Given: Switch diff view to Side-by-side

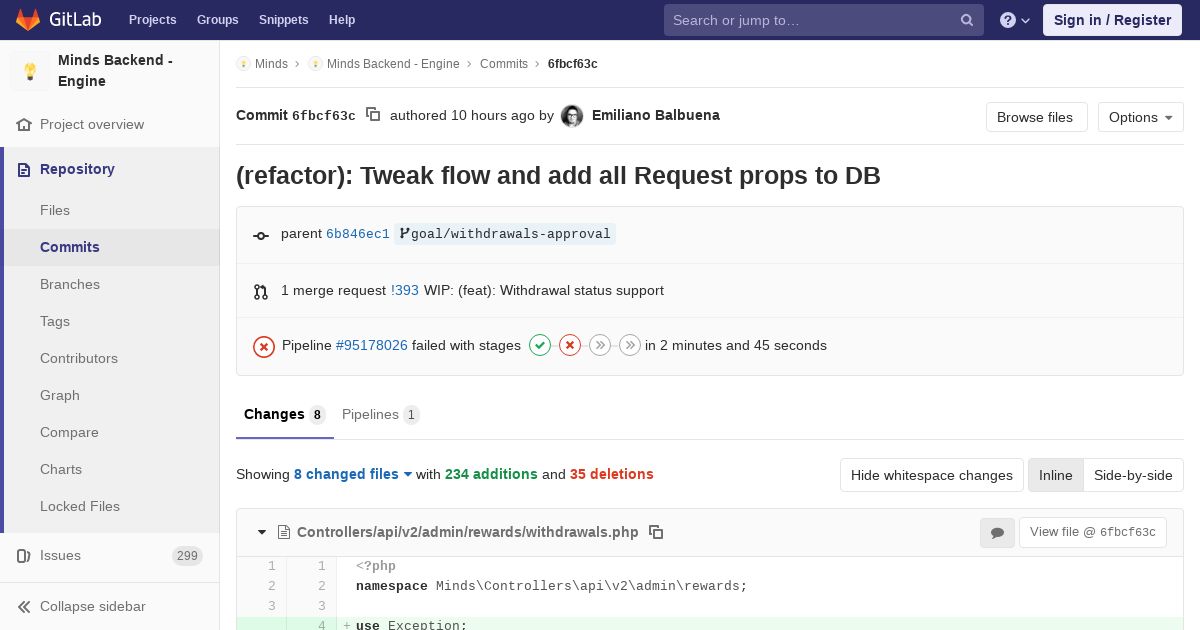Looking at the screenshot, I should (1133, 475).
